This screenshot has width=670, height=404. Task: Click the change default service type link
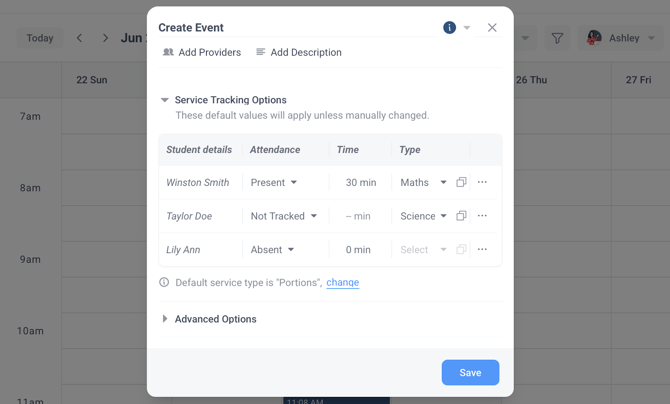tap(342, 283)
